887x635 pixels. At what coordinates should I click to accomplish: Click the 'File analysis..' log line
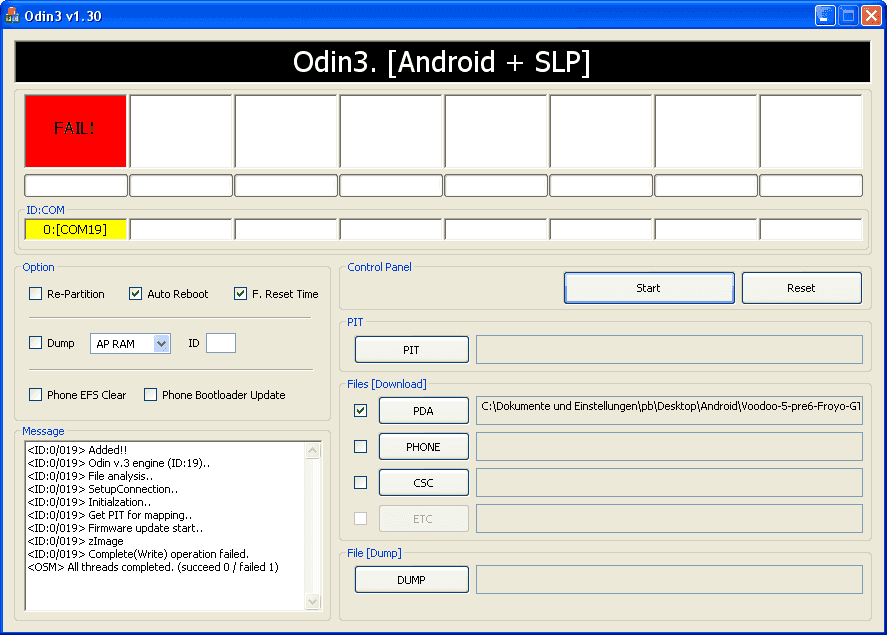90,476
